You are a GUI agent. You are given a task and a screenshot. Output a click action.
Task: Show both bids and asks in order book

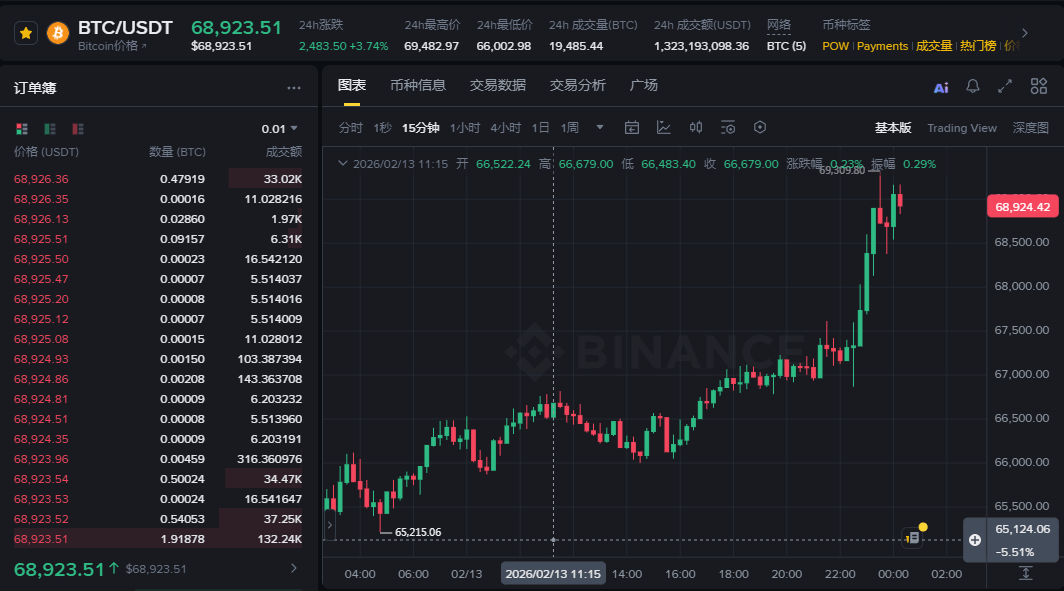click(x=22, y=129)
